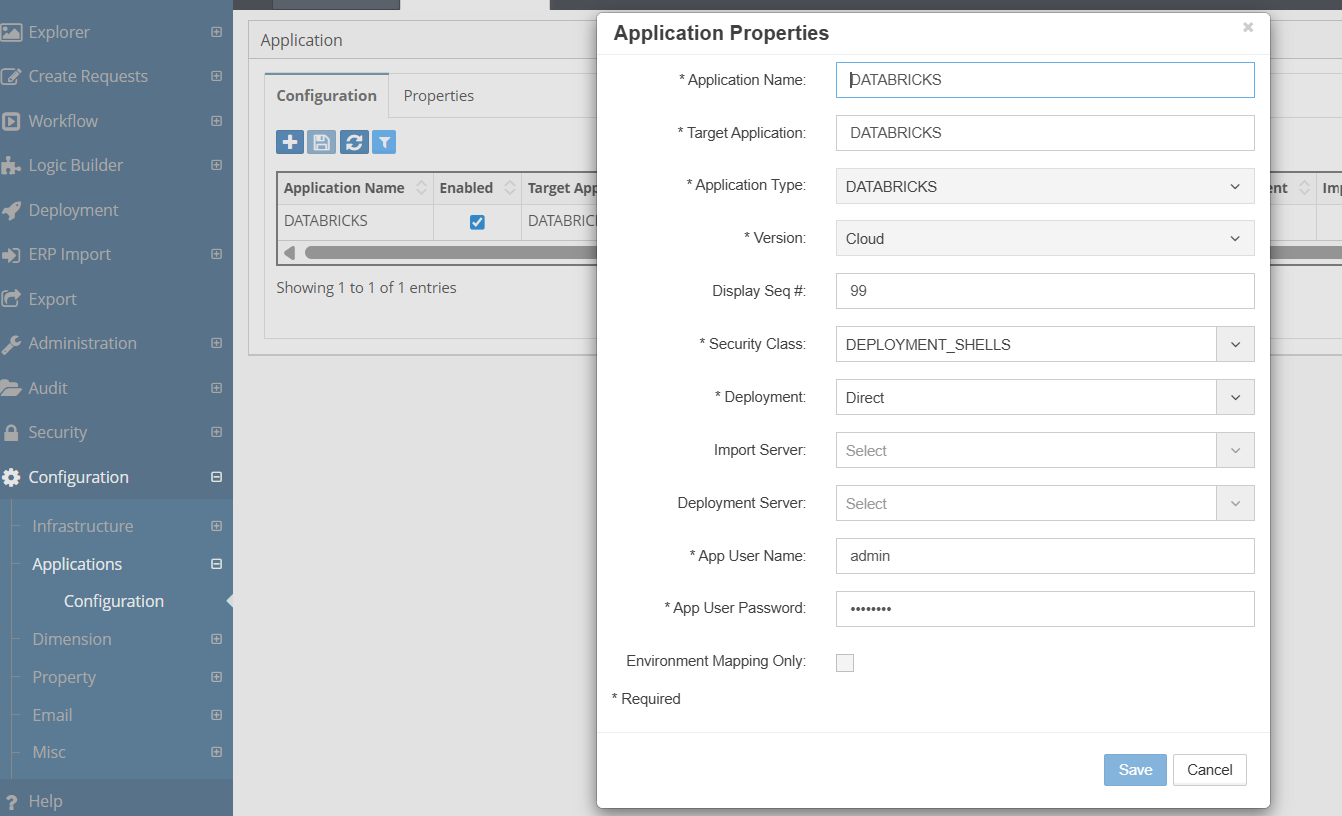Select the Dimension menu item under Configuration
1342x816 pixels.
(72, 639)
